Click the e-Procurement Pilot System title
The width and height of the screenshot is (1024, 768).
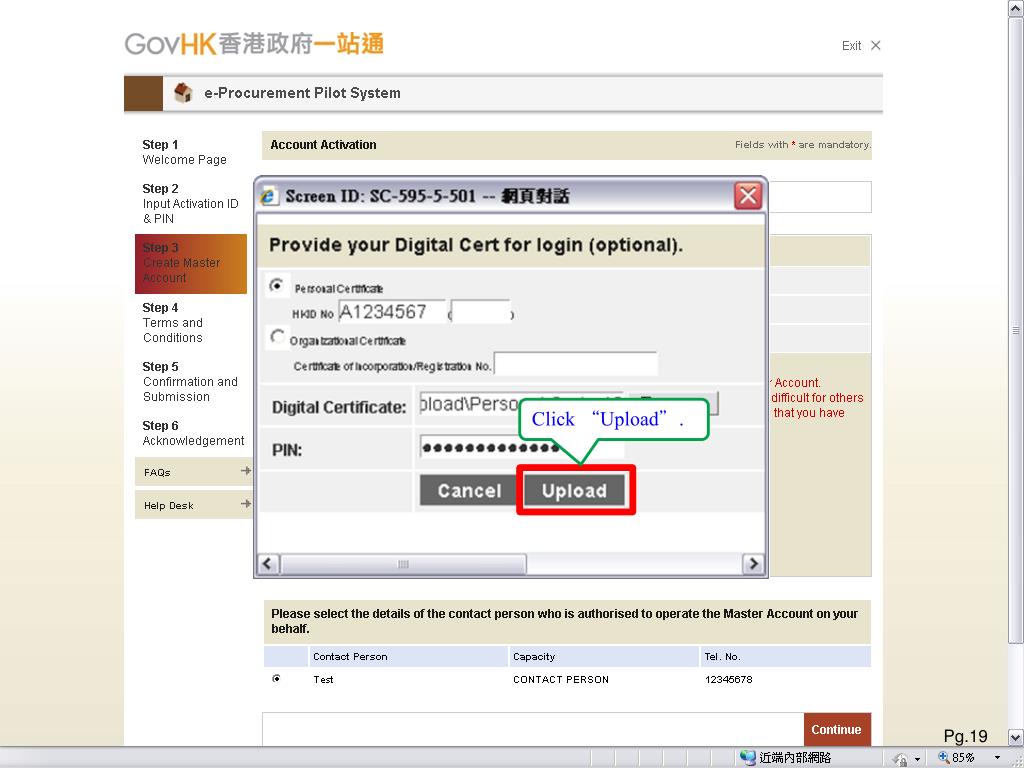click(302, 93)
